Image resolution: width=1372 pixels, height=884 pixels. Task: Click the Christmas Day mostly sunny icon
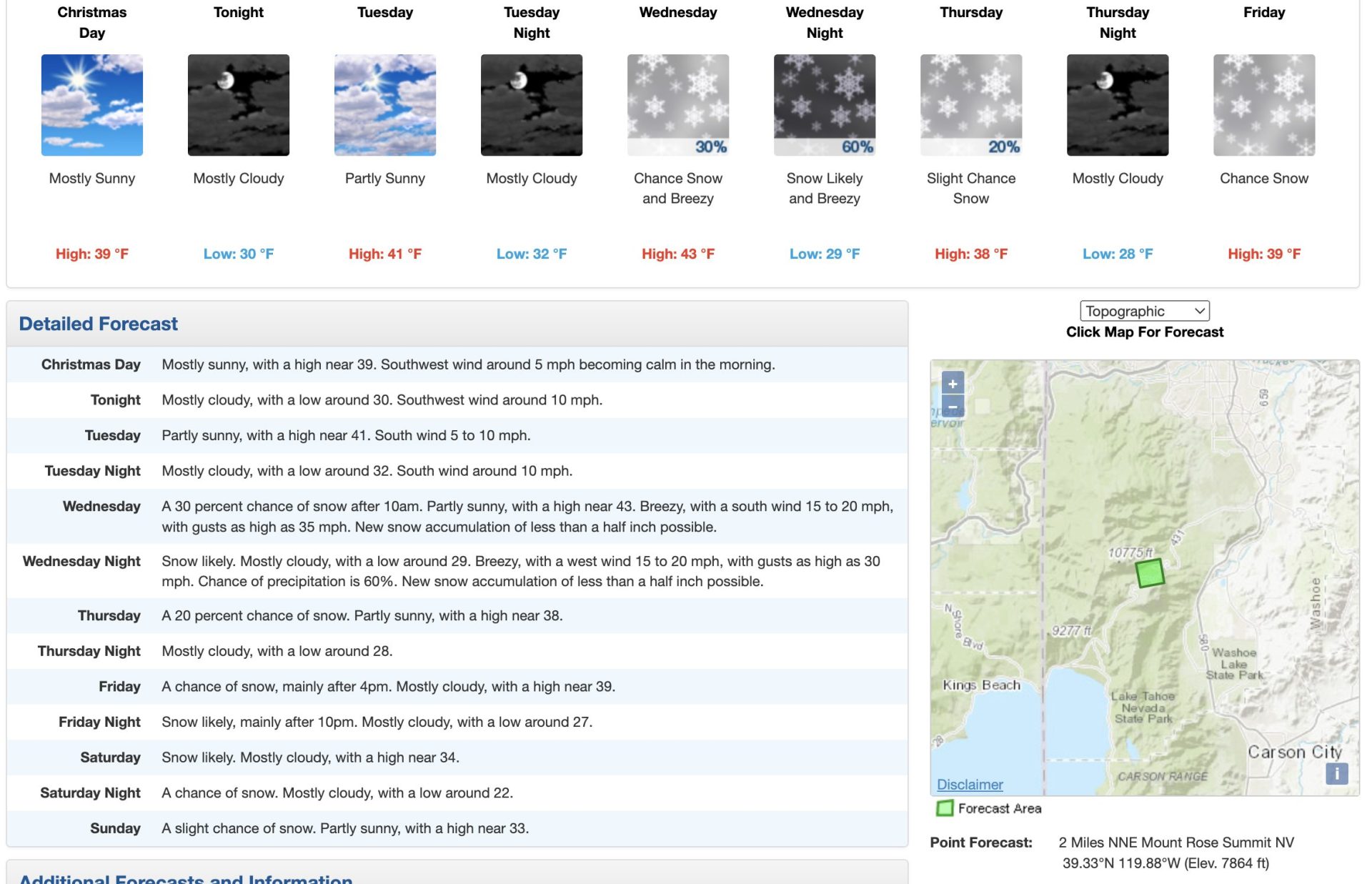(92, 105)
